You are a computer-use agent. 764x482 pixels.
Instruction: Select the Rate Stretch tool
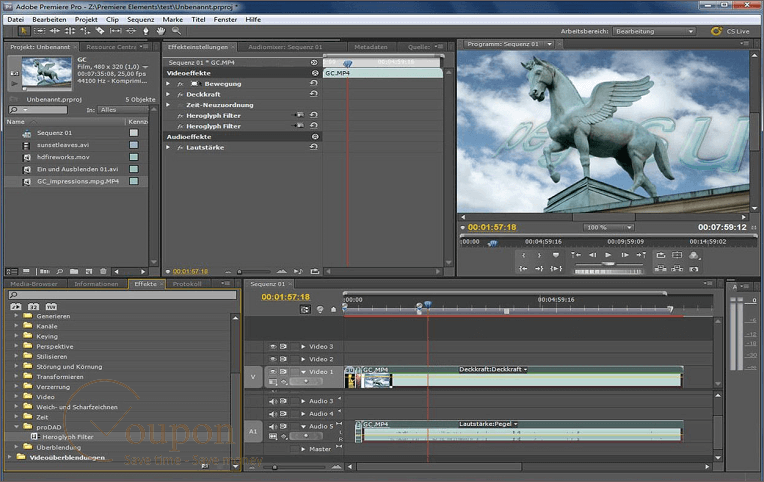[x=85, y=31]
